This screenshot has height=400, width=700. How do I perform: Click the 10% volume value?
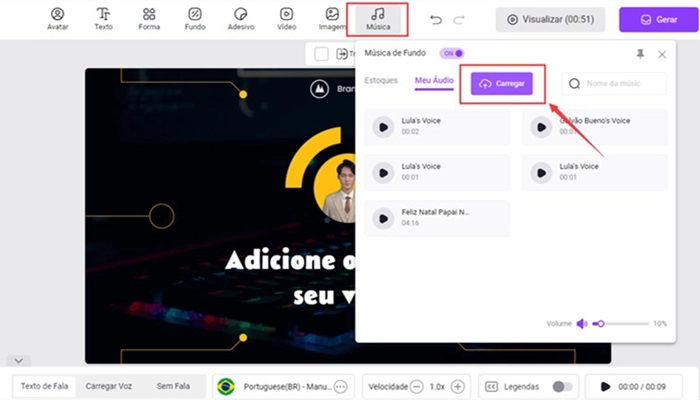click(660, 324)
